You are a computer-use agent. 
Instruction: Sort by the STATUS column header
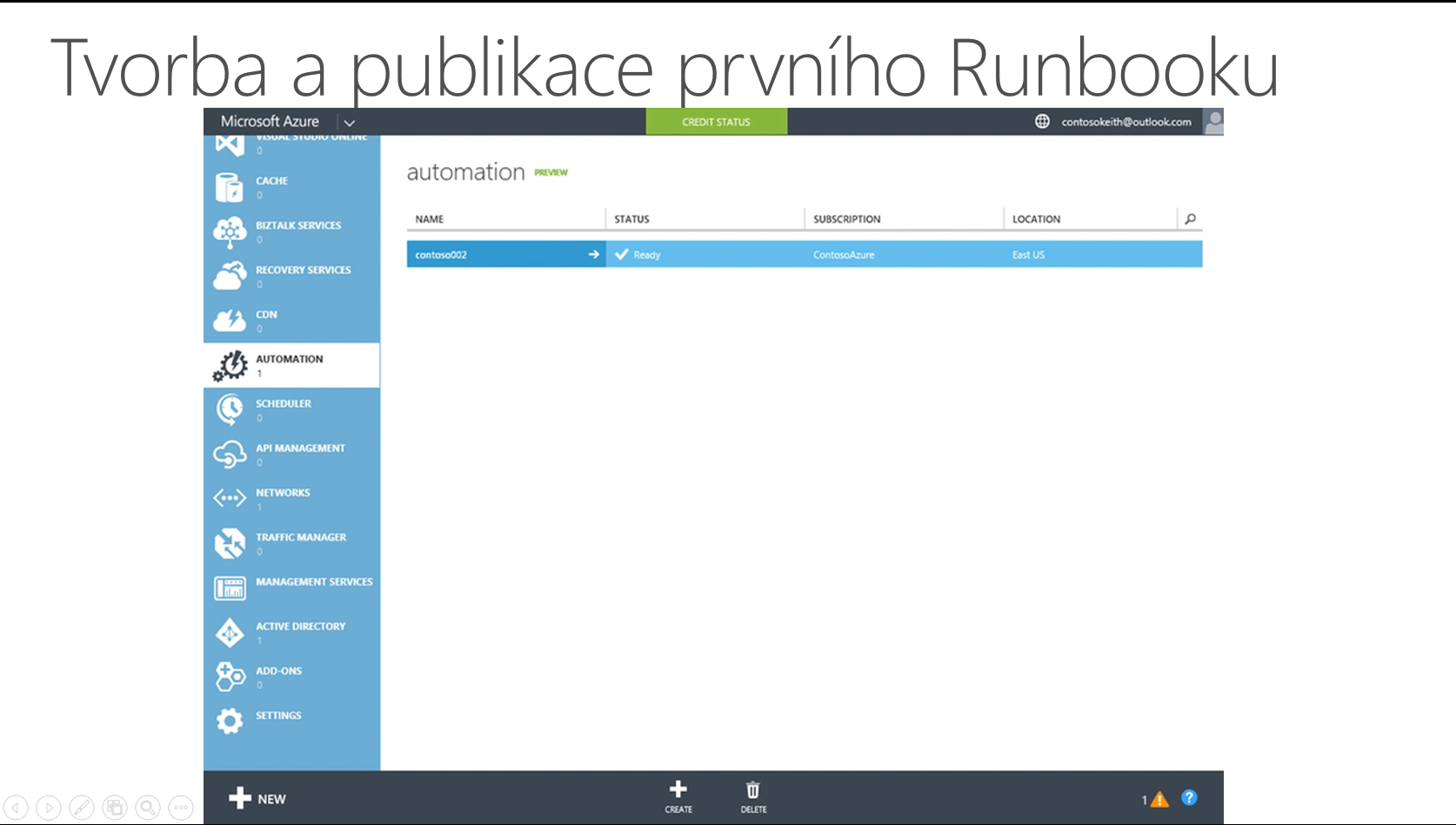click(632, 219)
